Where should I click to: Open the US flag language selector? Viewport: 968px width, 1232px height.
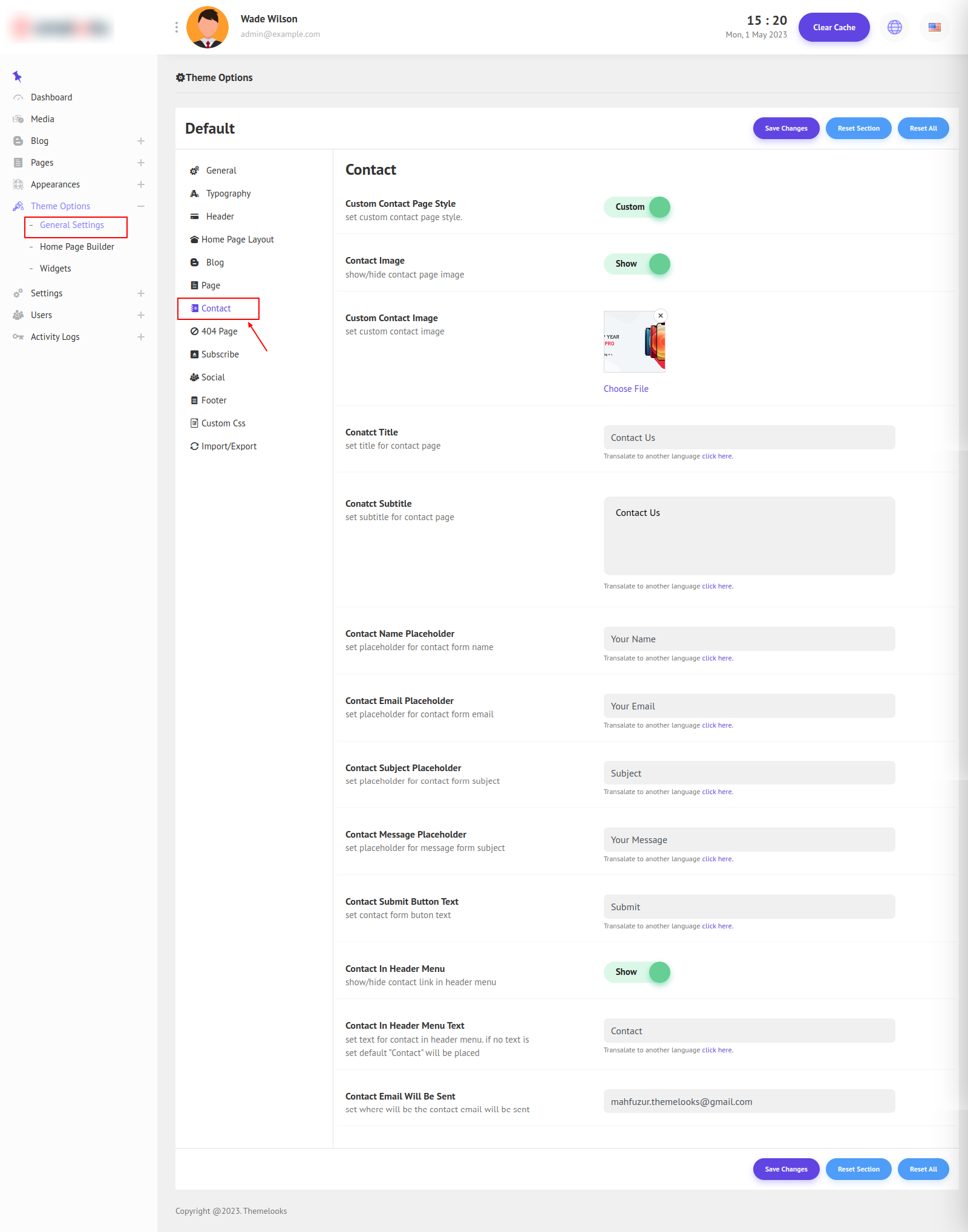[x=934, y=27]
